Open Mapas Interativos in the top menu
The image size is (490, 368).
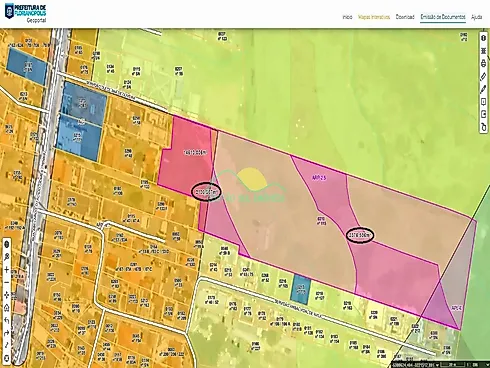[374, 17]
